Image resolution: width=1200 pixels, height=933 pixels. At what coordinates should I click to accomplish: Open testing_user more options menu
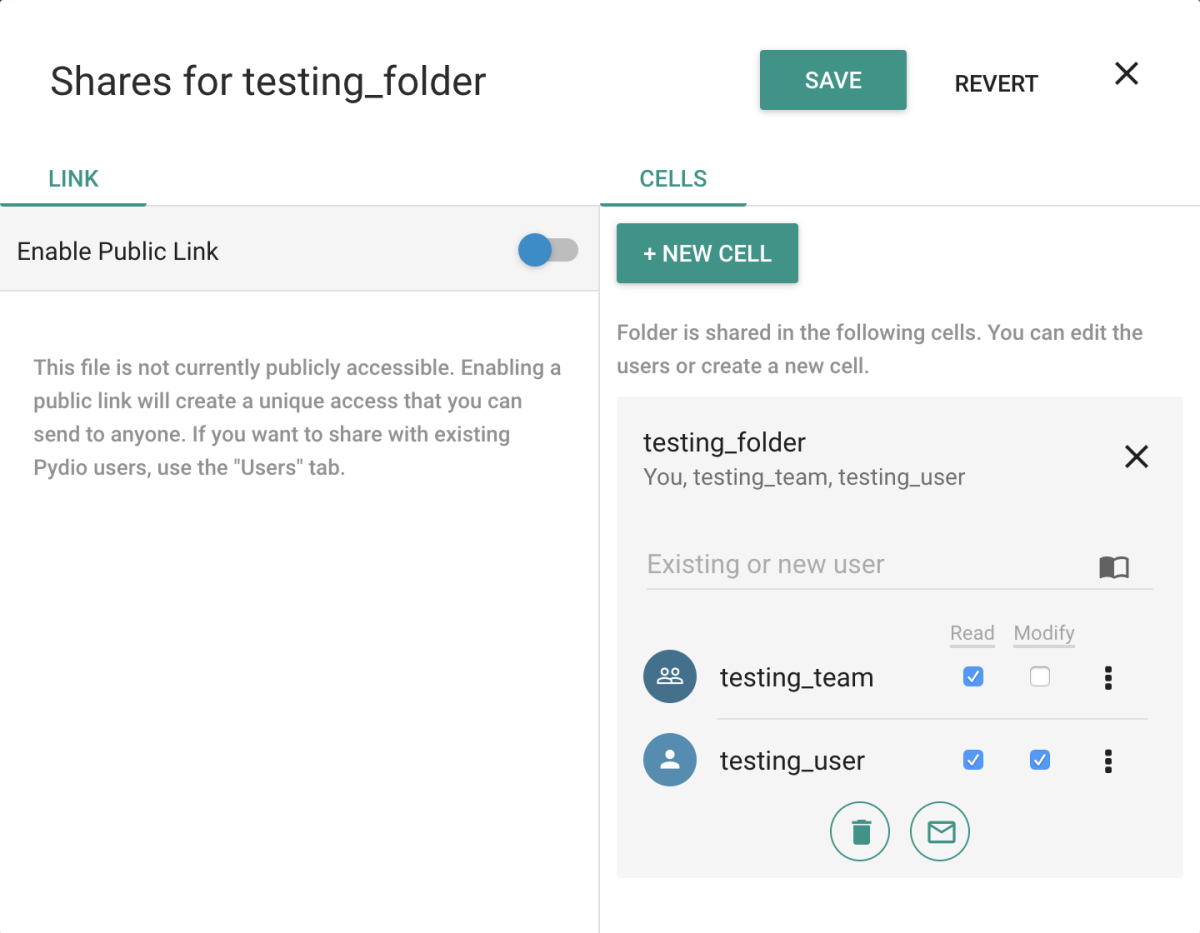point(1108,761)
